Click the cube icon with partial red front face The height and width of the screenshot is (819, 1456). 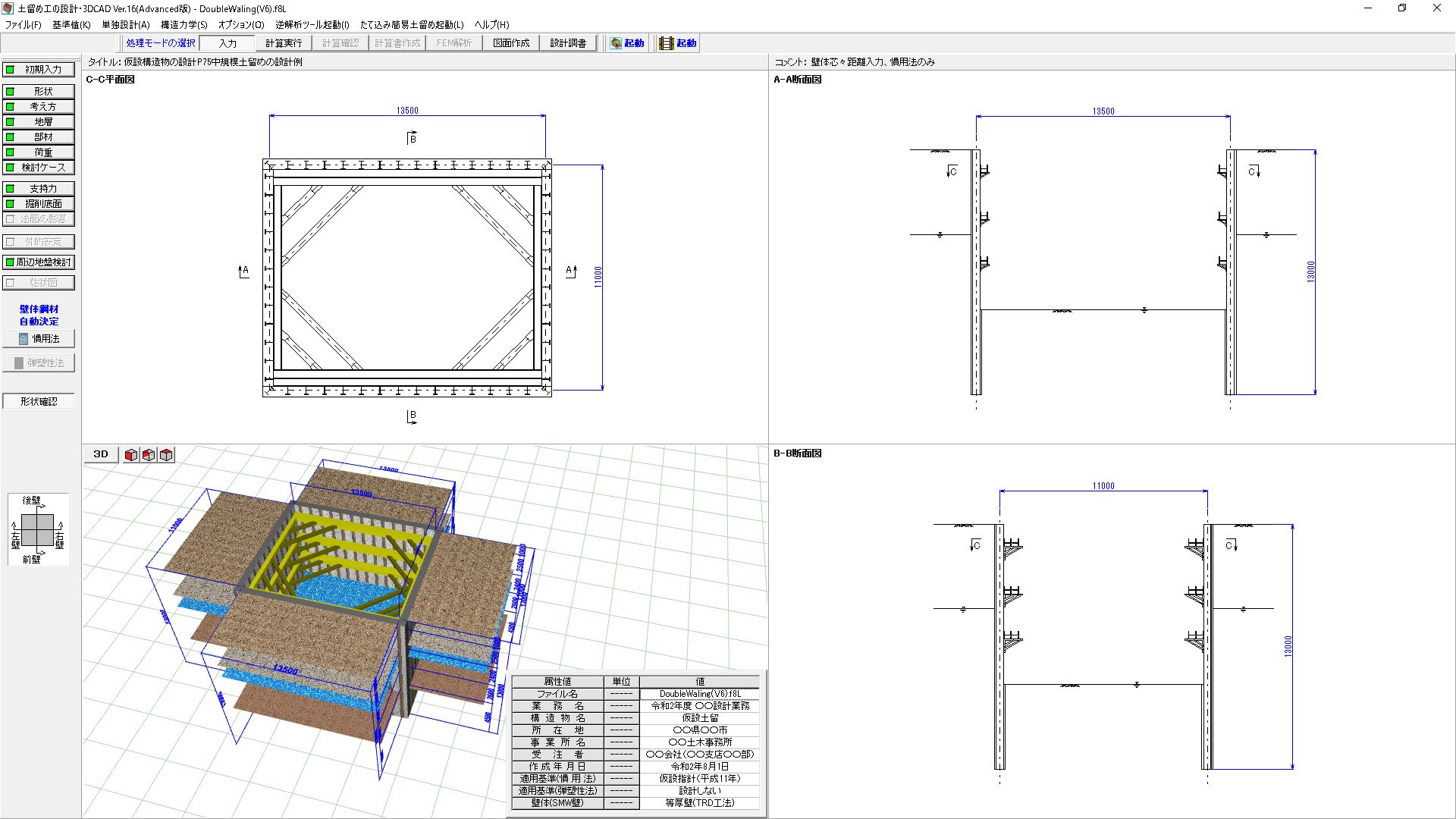[149, 455]
